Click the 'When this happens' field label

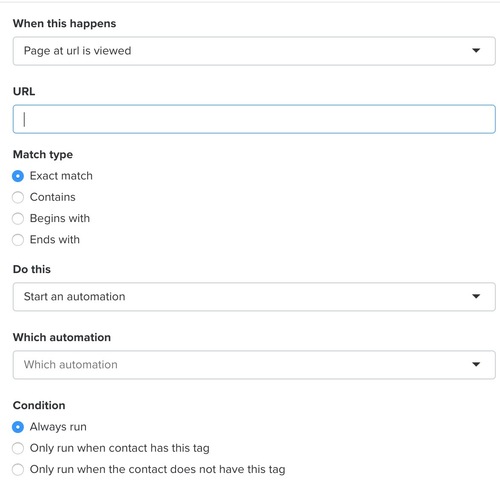pos(64,24)
